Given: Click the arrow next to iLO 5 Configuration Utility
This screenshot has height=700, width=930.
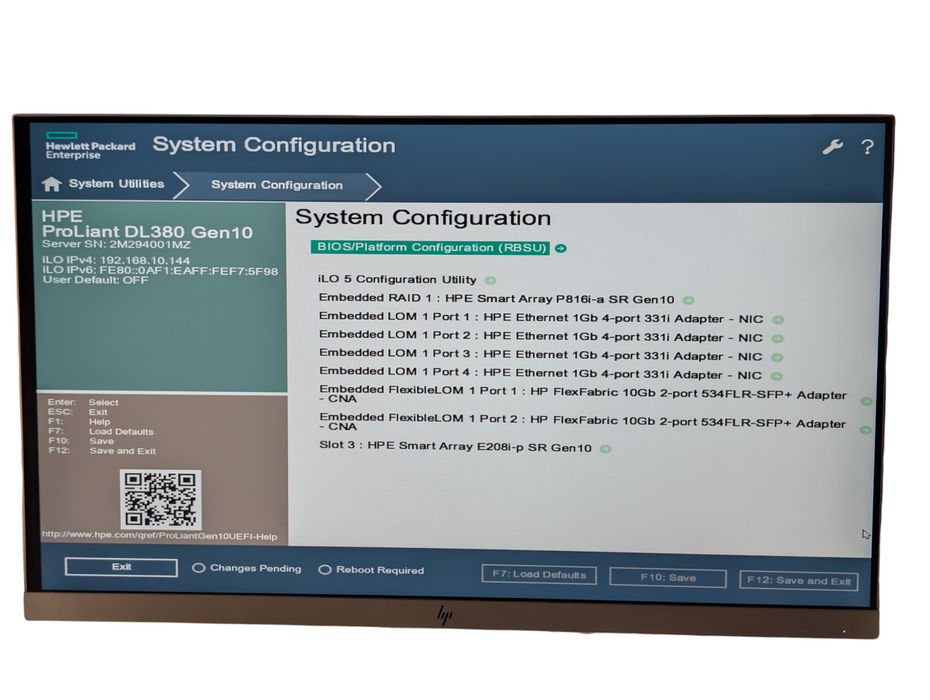Looking at the screenshot, I should (x=490, y=280).
